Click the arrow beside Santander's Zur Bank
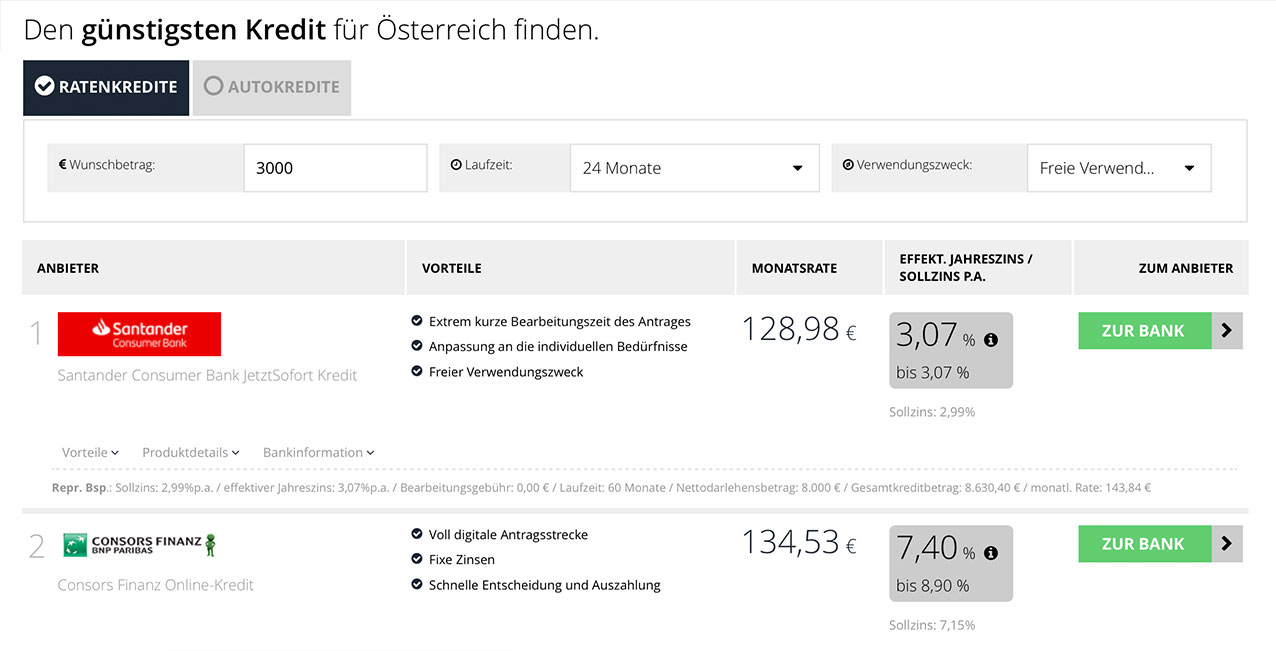Image resolution: width=1276 pixels, height=651 pixels. click(1227, 331)
